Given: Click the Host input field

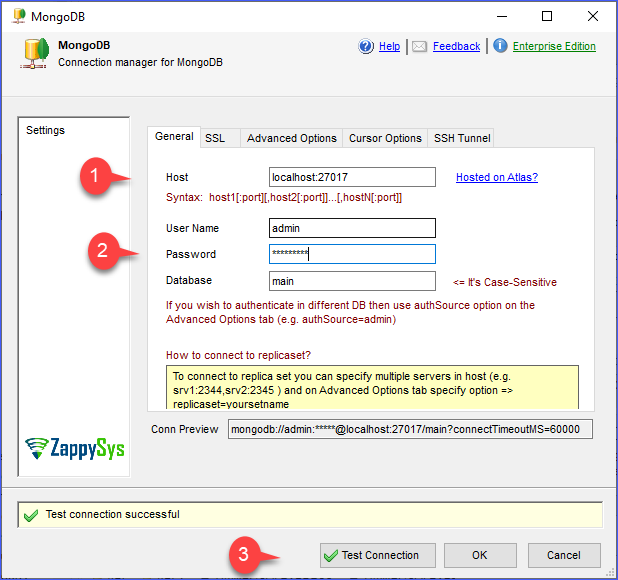Looking at the screenshot, I should 352,177.
